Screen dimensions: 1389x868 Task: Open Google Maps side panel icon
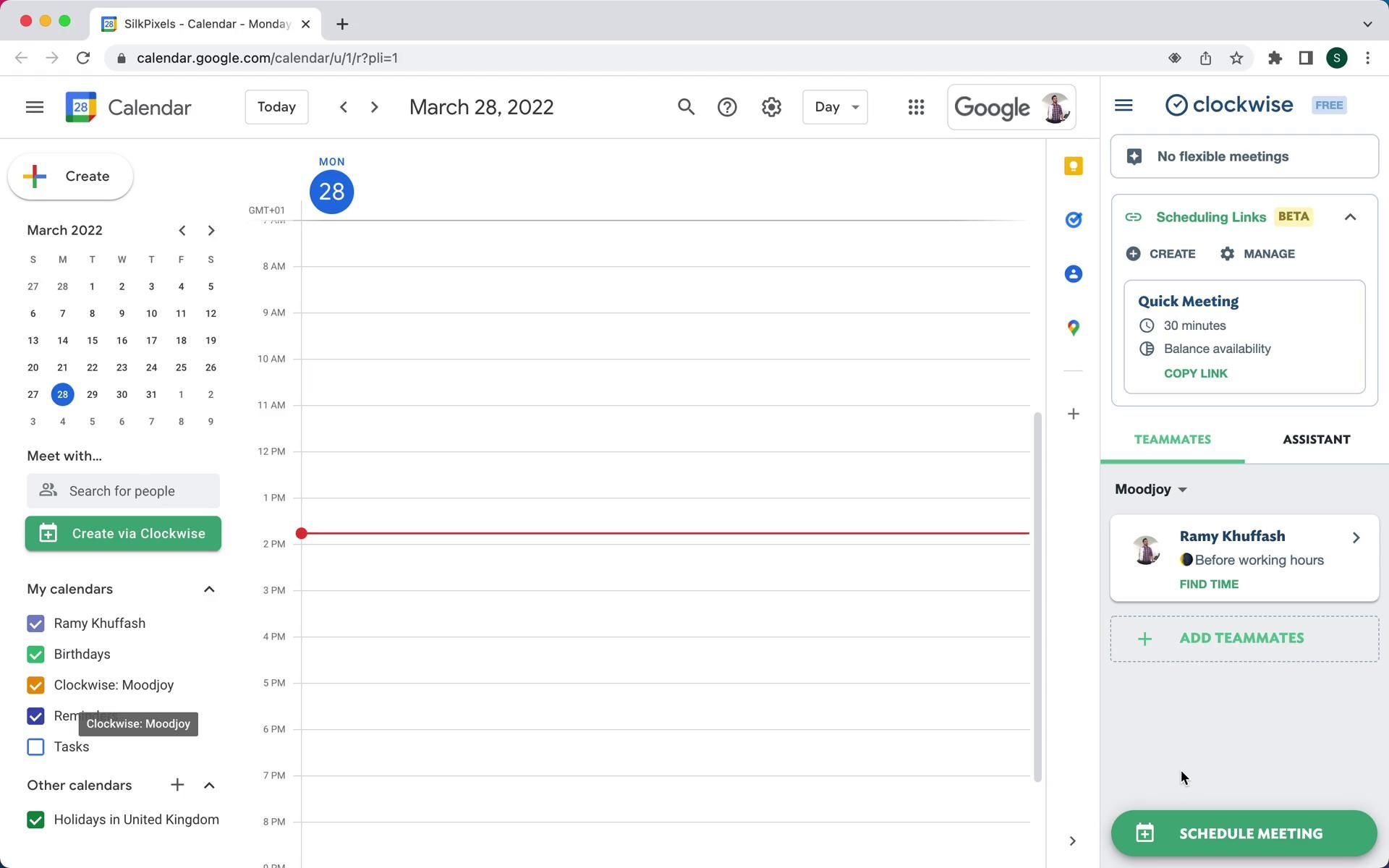(x=1074, y=328)
